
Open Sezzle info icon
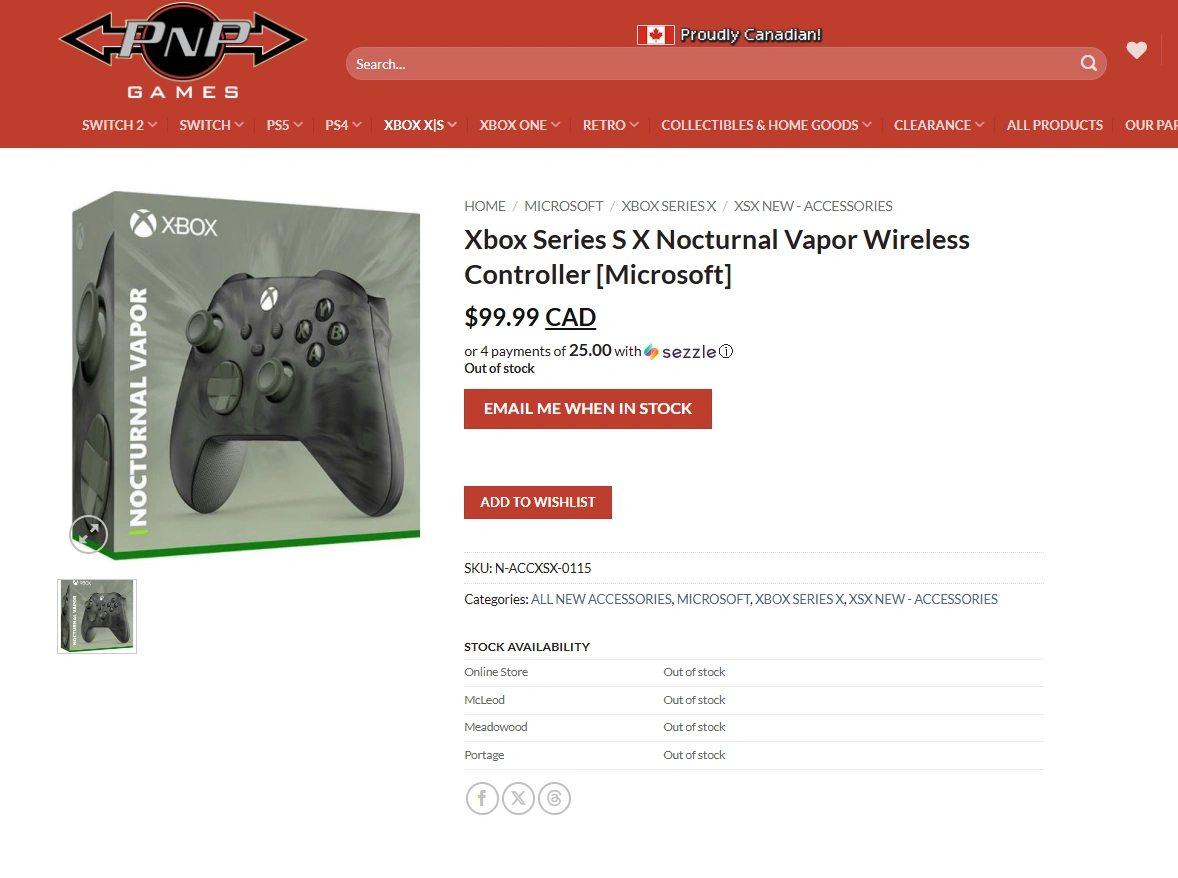click(726, 352)
